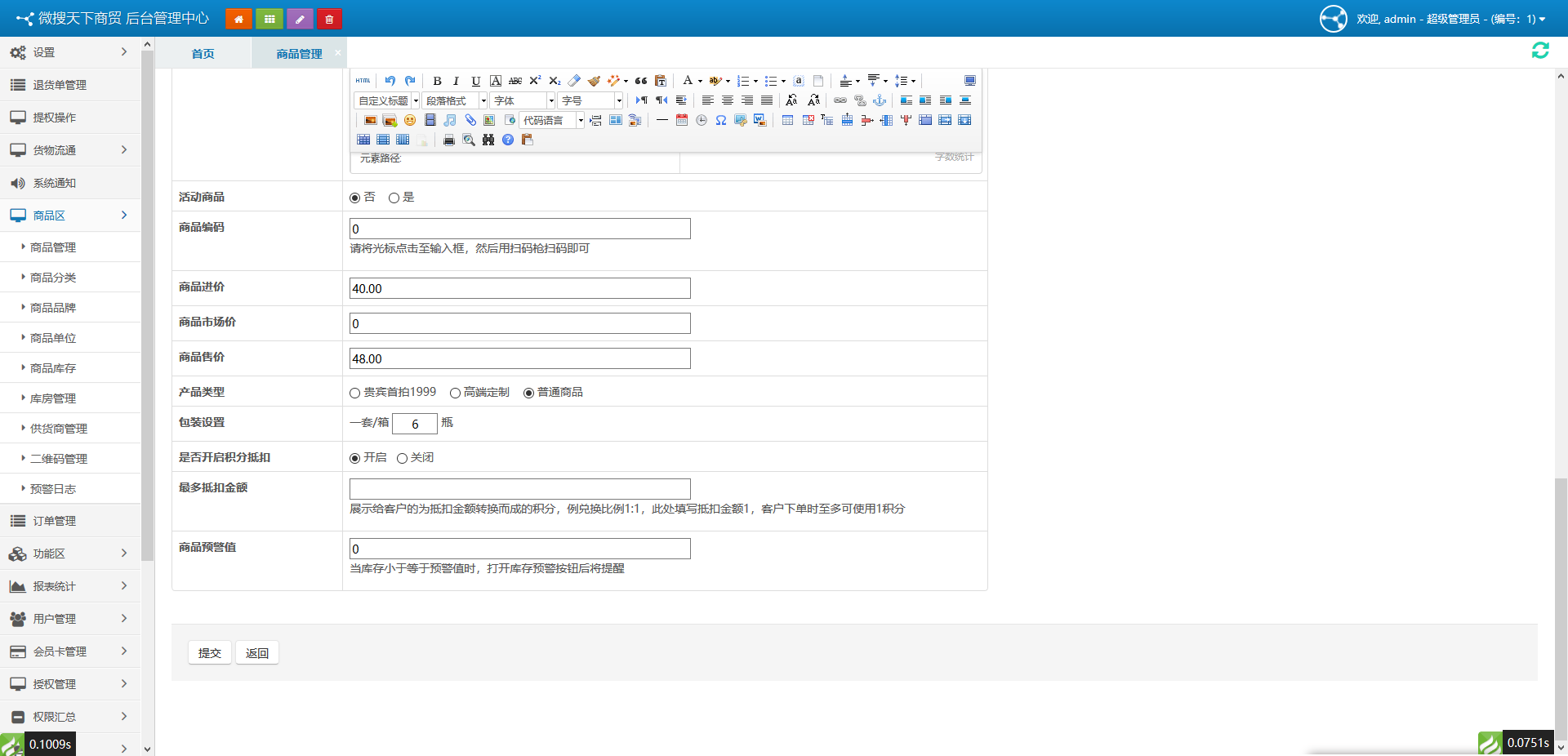The image size is (1568, 756).
Task: Select '是' for 活动商品
Action: [x=394, y=198]
